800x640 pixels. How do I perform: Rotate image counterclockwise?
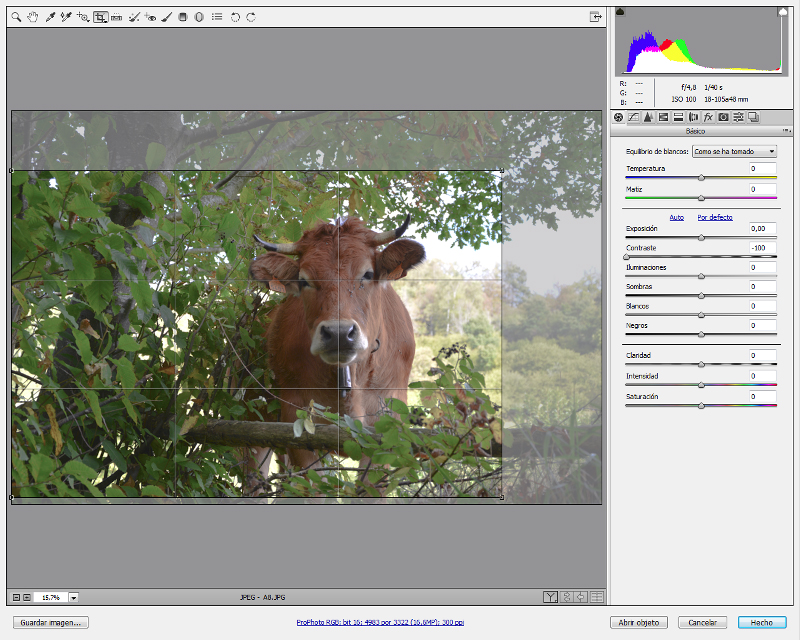pos(235,17)
